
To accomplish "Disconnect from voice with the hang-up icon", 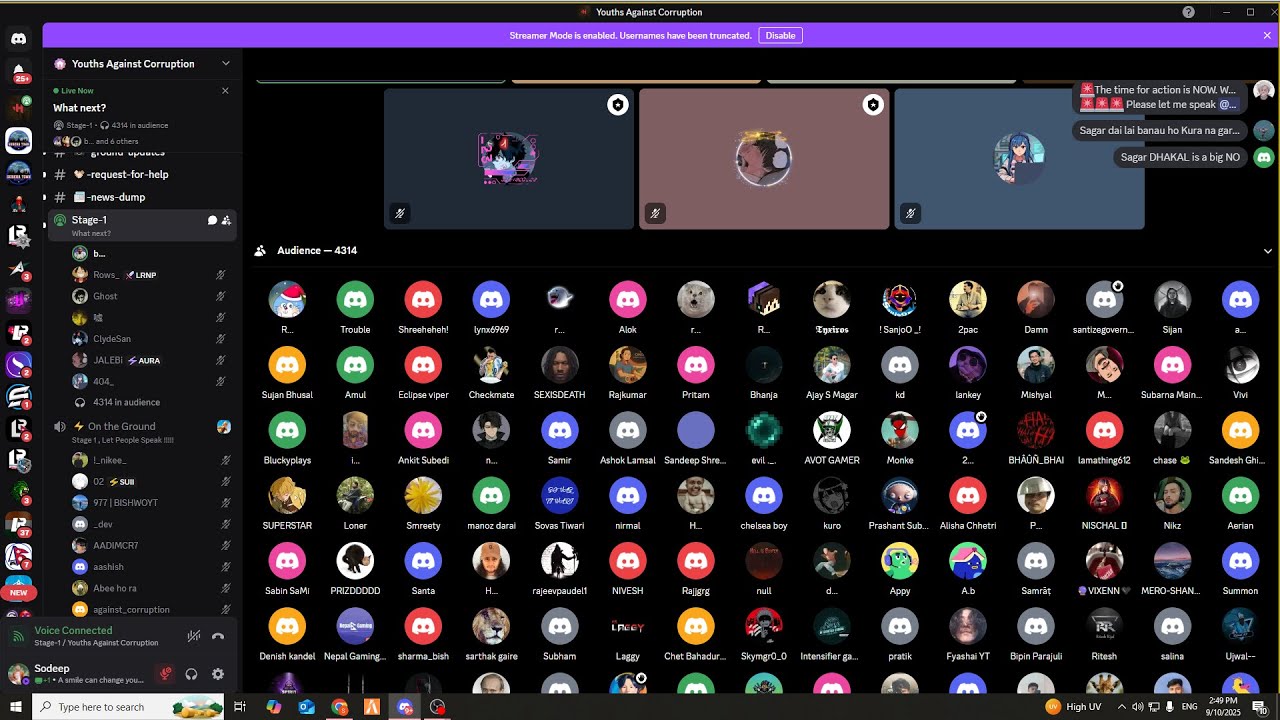I will pyautogui.click(x=218, y=636).
